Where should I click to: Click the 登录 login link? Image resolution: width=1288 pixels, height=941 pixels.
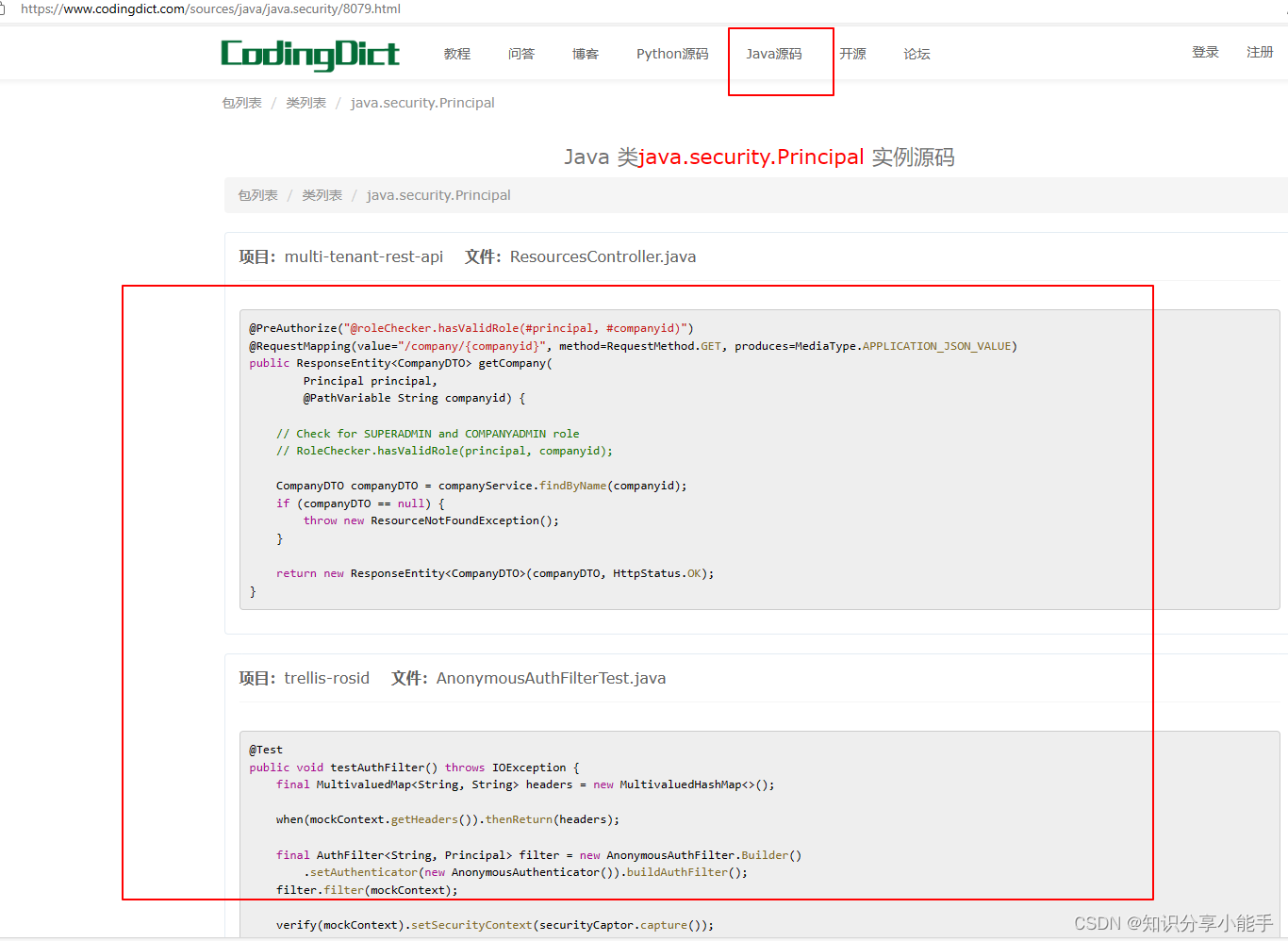pos(1205,52)
